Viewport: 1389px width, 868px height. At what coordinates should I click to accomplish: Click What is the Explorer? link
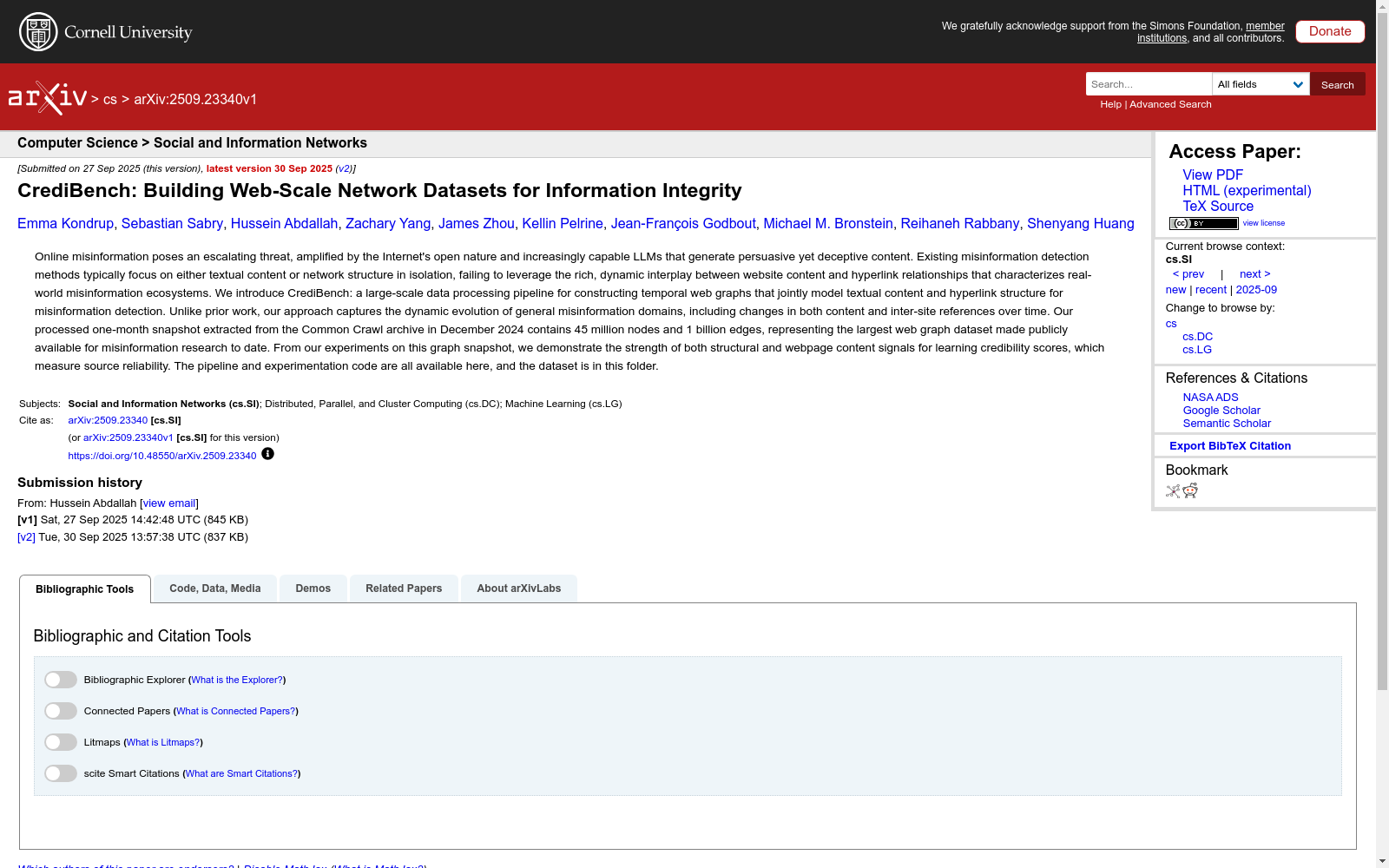point(237,680)
